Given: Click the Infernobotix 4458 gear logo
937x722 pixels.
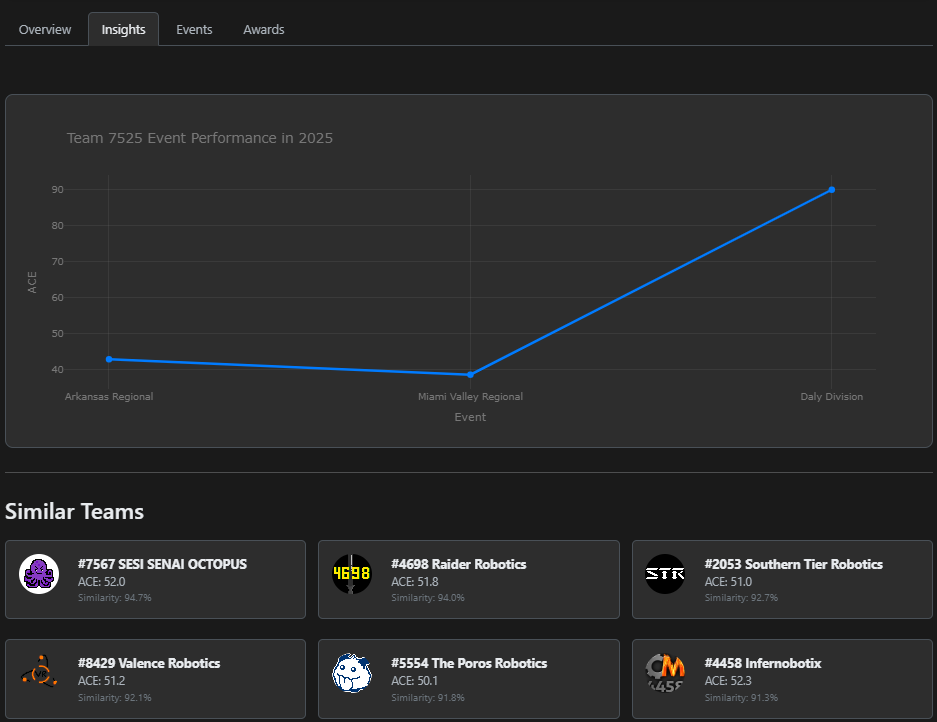Looking at the screenshot, I should 665,673.
